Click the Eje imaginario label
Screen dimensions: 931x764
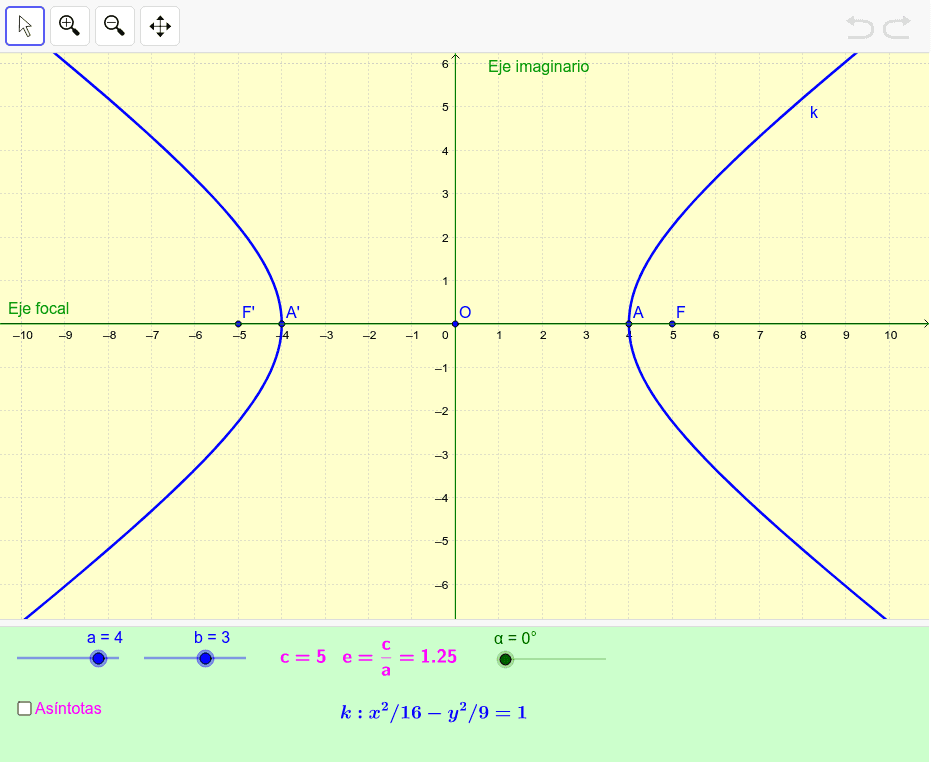[x=539, y=66]
